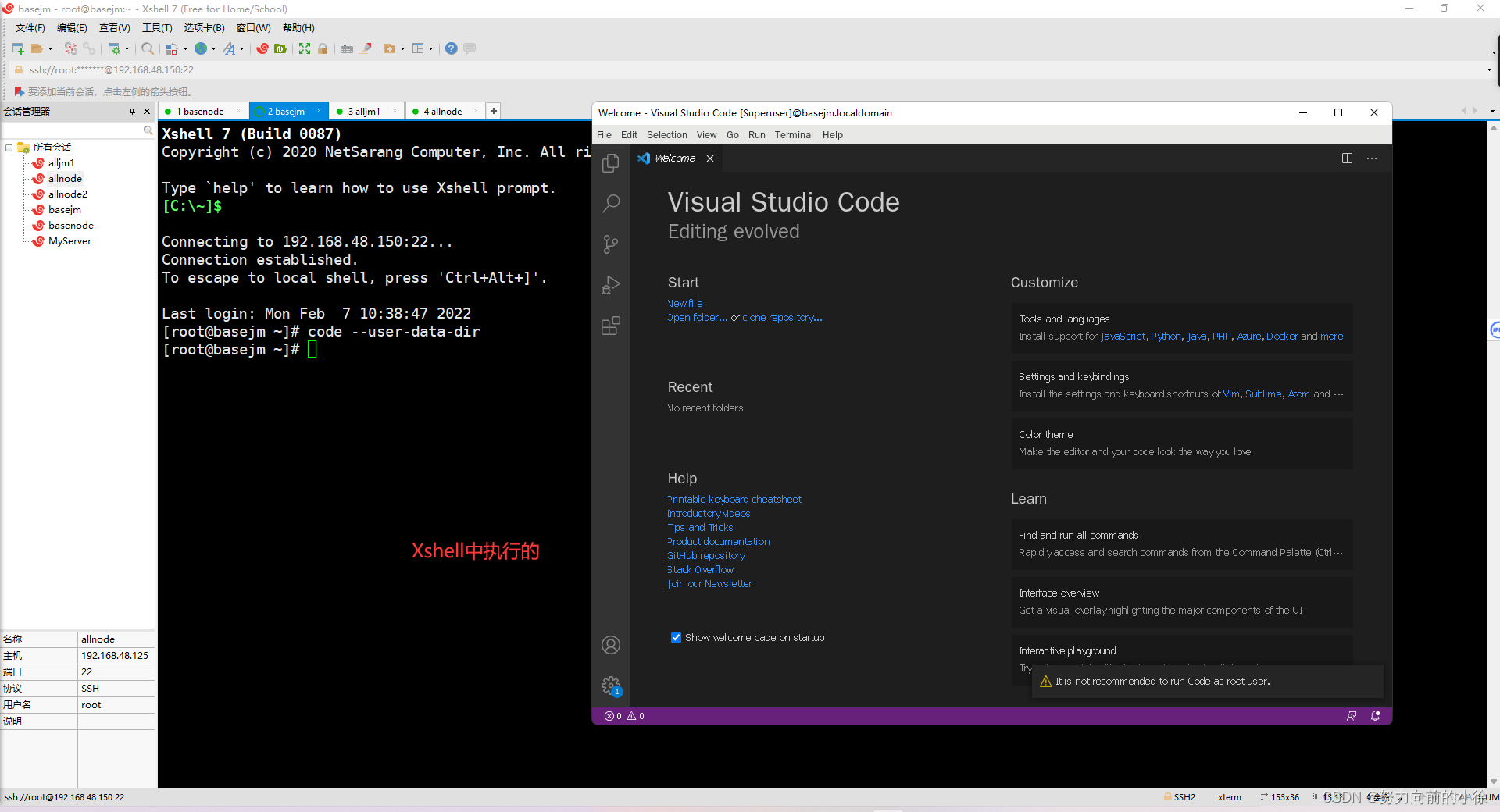Screen dimensions: 1500x812
Task: Open the session folder icon in Xshell toolbar
Action: click(x=37, y=48)
